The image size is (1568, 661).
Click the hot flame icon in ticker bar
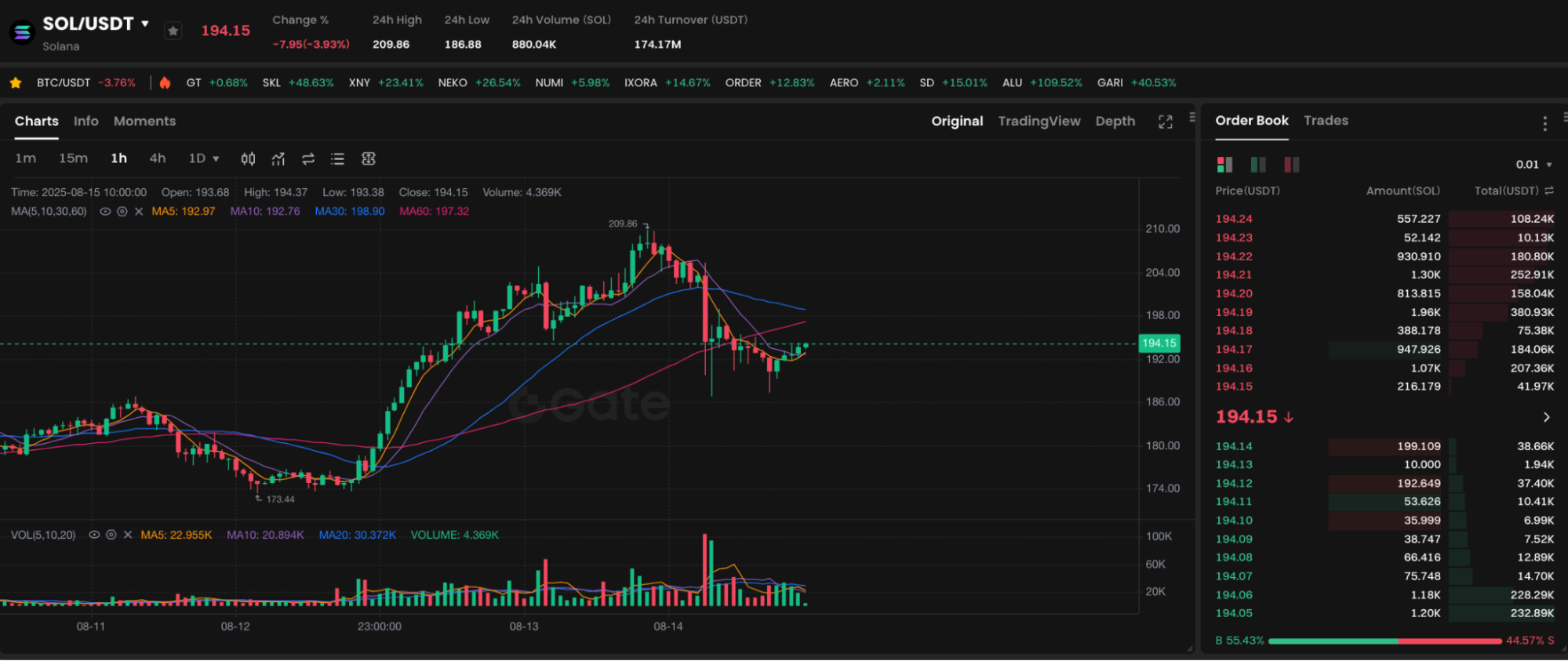click(165, 82)
